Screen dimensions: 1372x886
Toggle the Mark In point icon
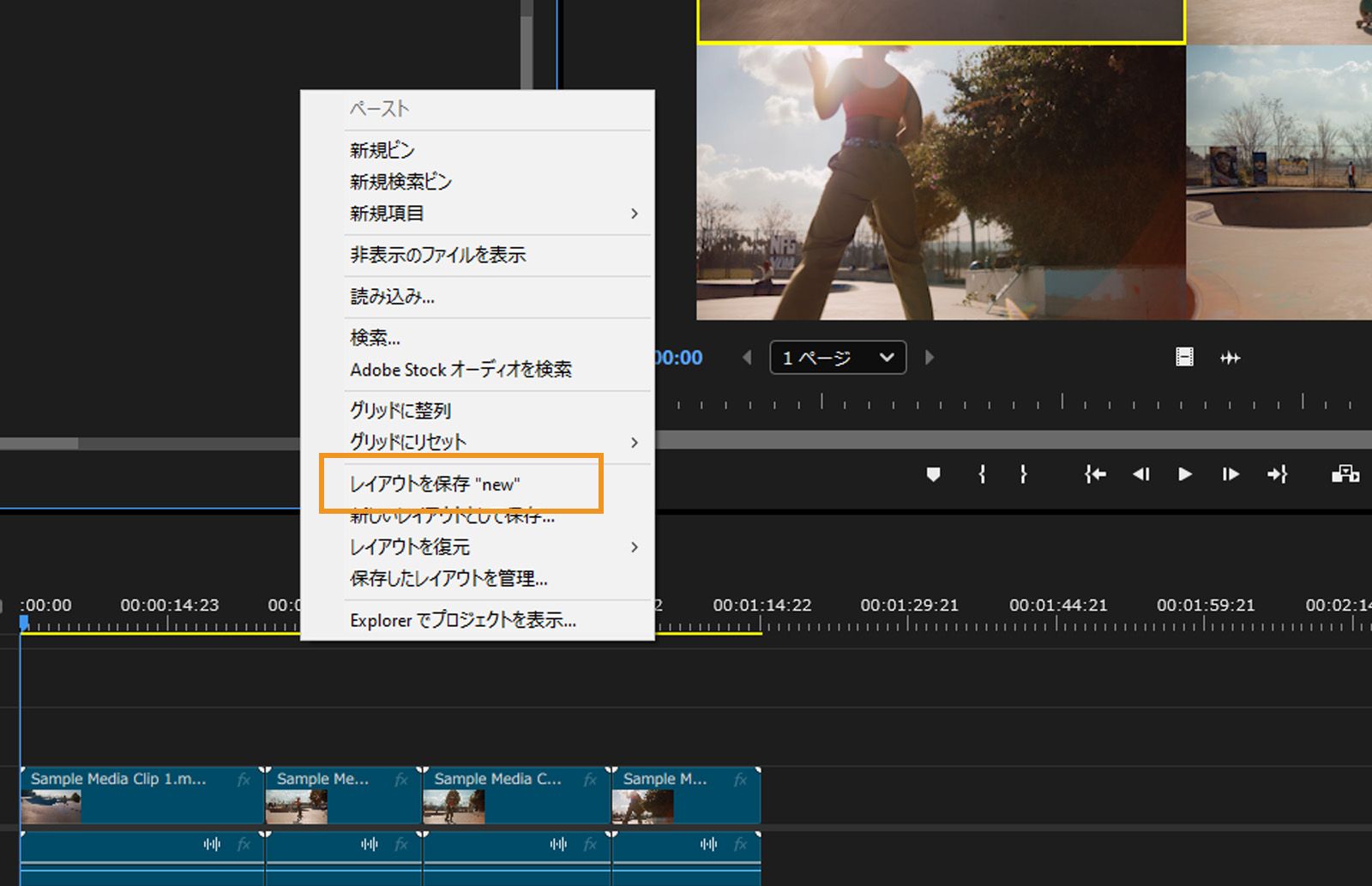981,474
